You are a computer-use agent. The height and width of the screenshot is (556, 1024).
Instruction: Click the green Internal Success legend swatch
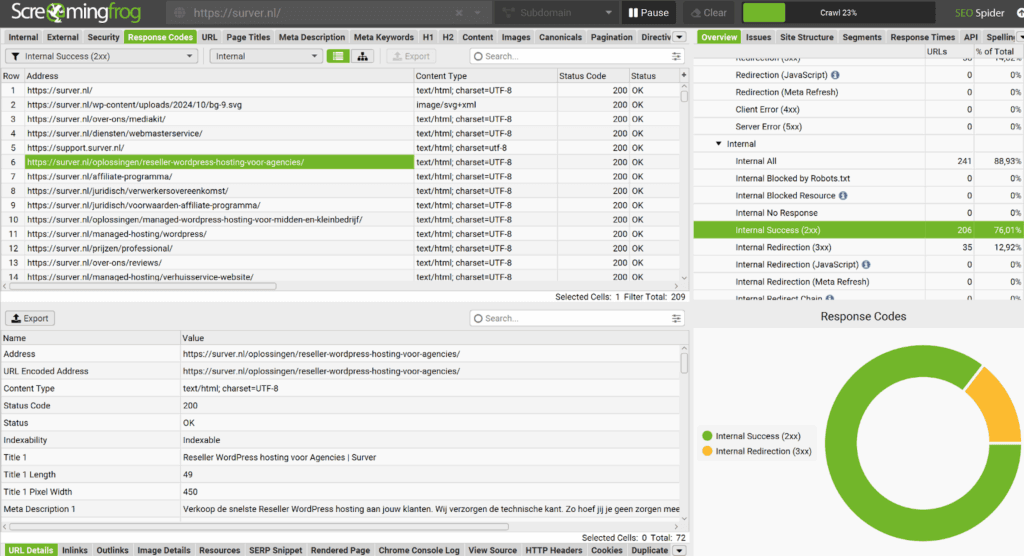707,436
